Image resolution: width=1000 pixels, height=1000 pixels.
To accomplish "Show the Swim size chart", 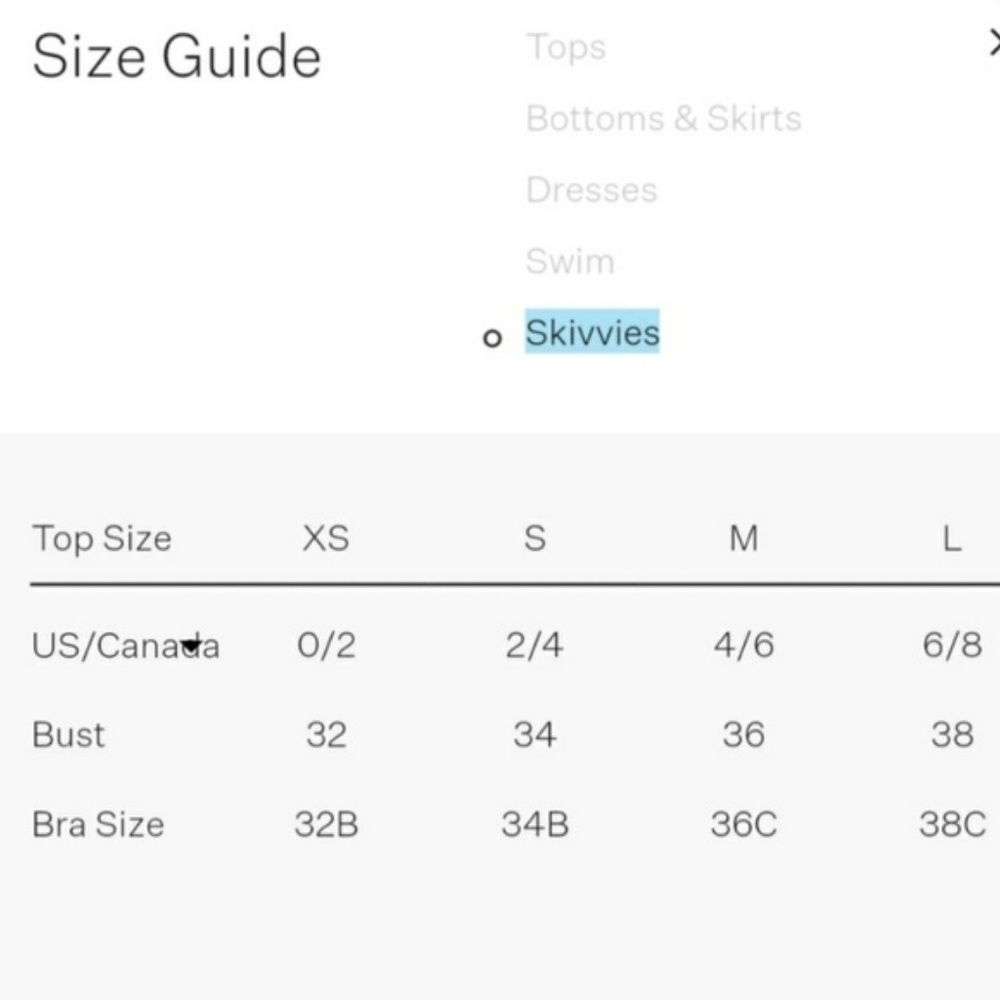I will tap(570, 262).
